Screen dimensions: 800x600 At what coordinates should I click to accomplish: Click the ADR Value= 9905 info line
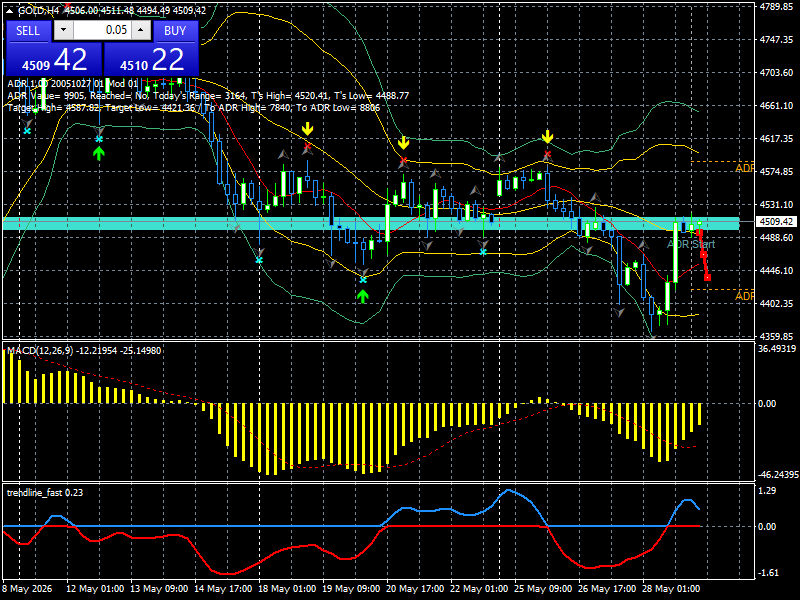[x=208, y=95]
